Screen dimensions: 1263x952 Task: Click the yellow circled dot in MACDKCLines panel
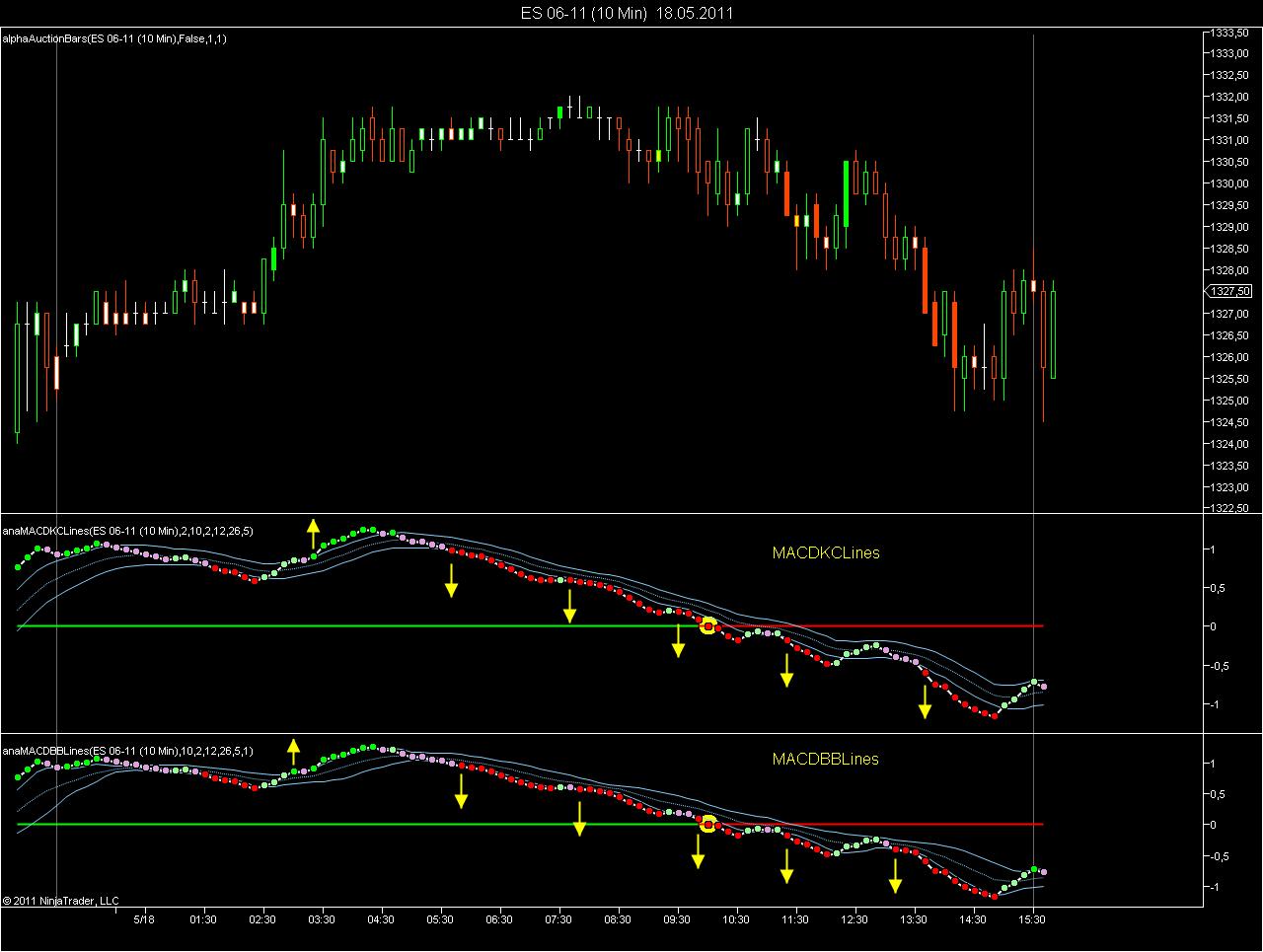(x=707, y=625)
